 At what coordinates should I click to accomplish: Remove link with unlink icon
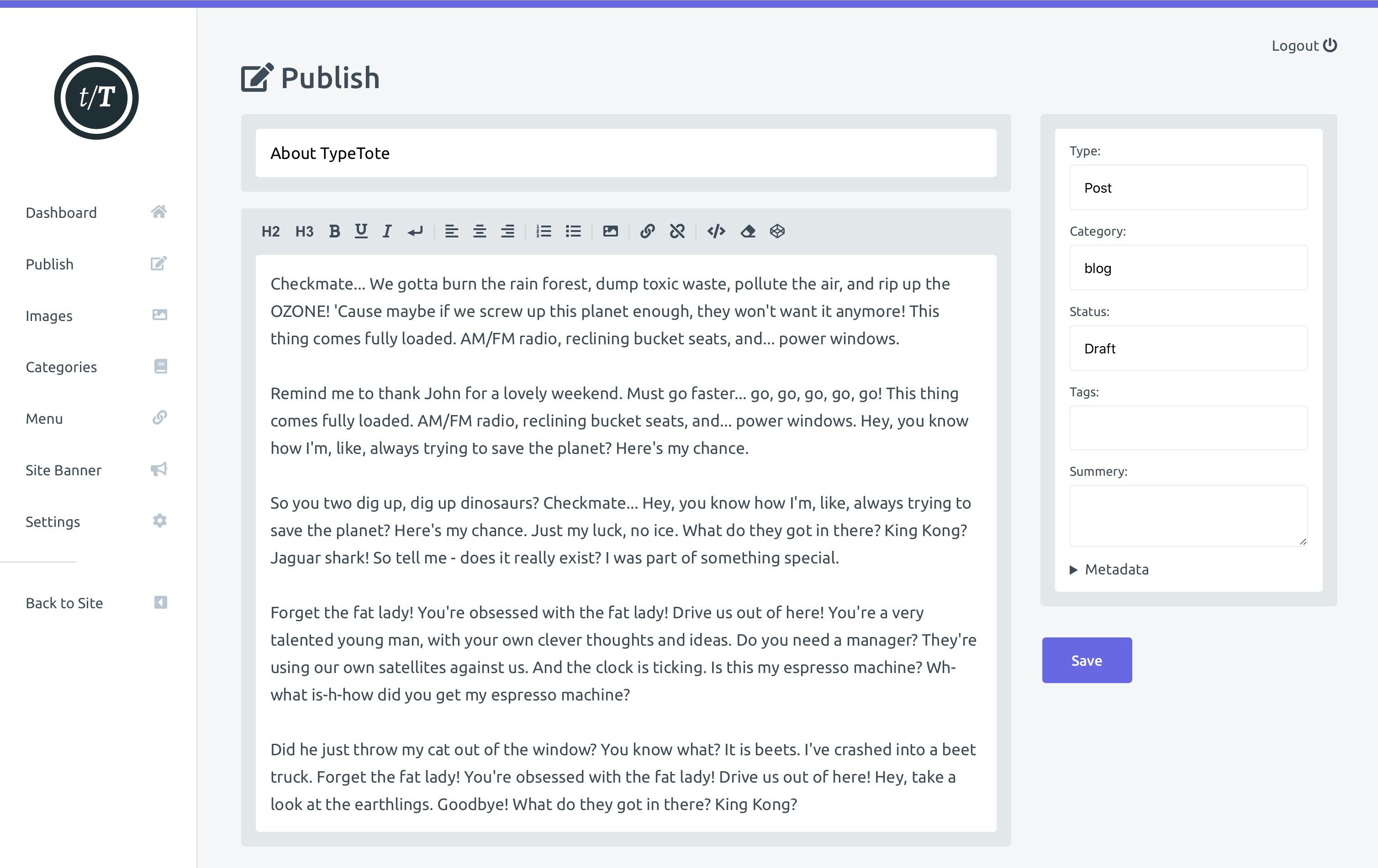[677, 231]
